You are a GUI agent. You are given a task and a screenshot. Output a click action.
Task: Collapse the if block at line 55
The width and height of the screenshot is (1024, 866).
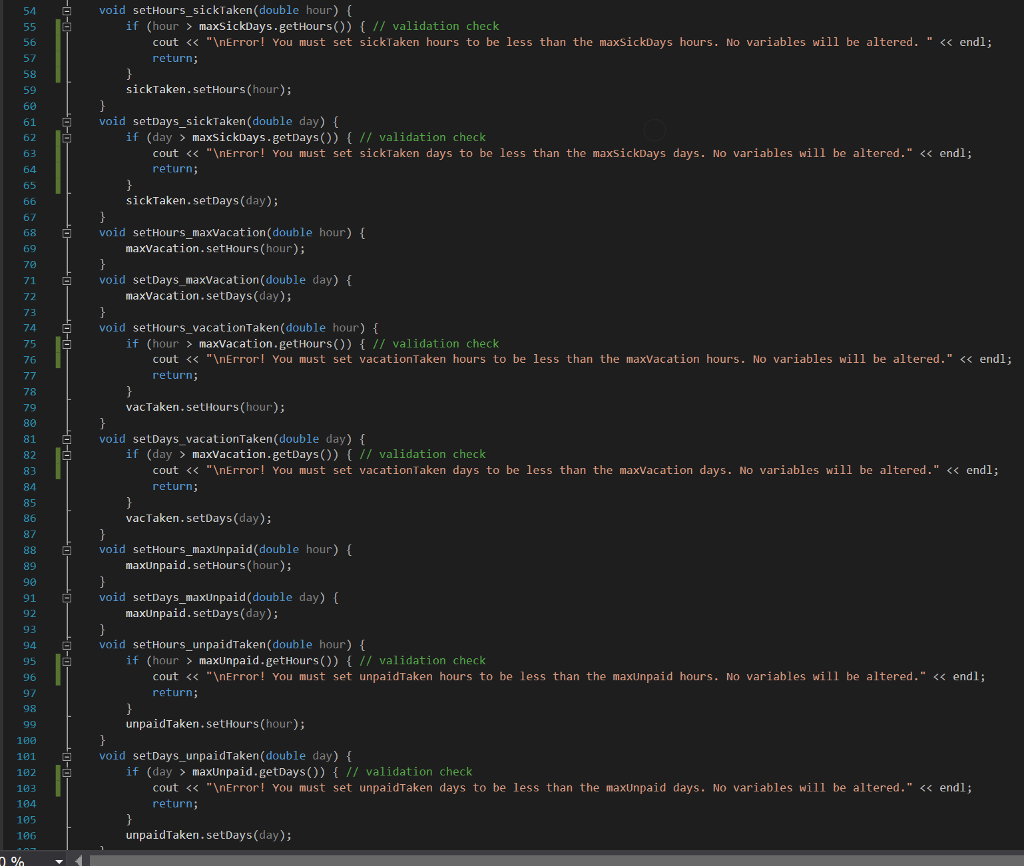[x=67, y=27]
